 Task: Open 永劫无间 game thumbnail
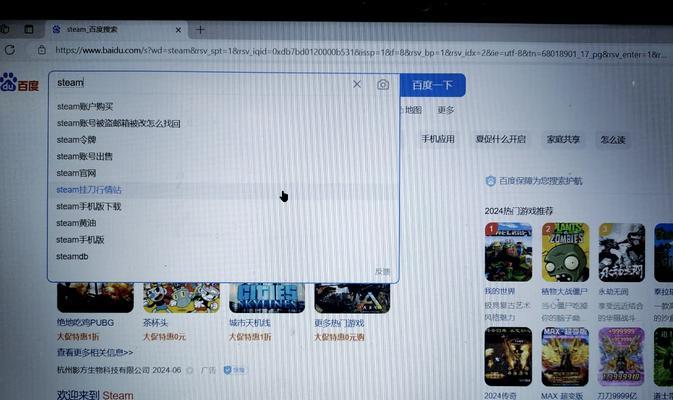coord(621,253)
